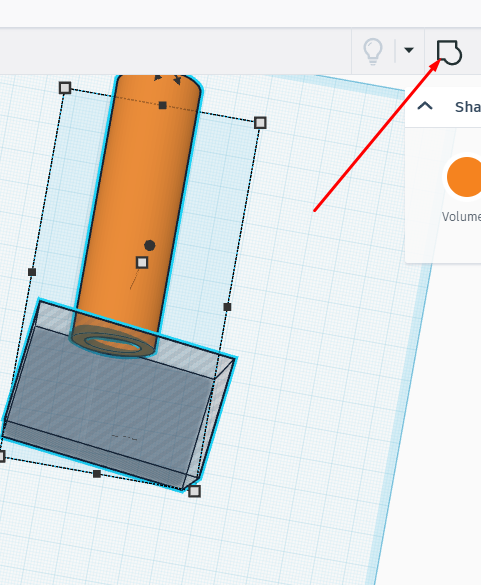Toggle Show all lightbulb icon
This screenshot has height=585, width=481.
373,51
